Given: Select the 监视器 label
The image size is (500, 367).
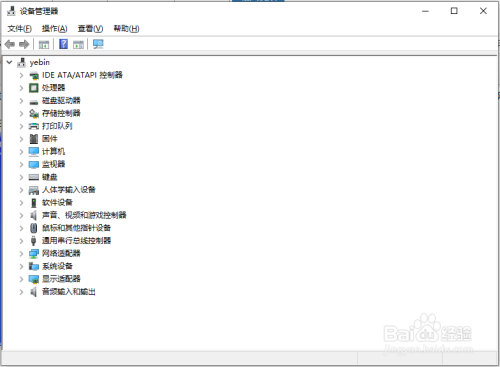Looking at the screenshot, I should [x=53, y=164].
